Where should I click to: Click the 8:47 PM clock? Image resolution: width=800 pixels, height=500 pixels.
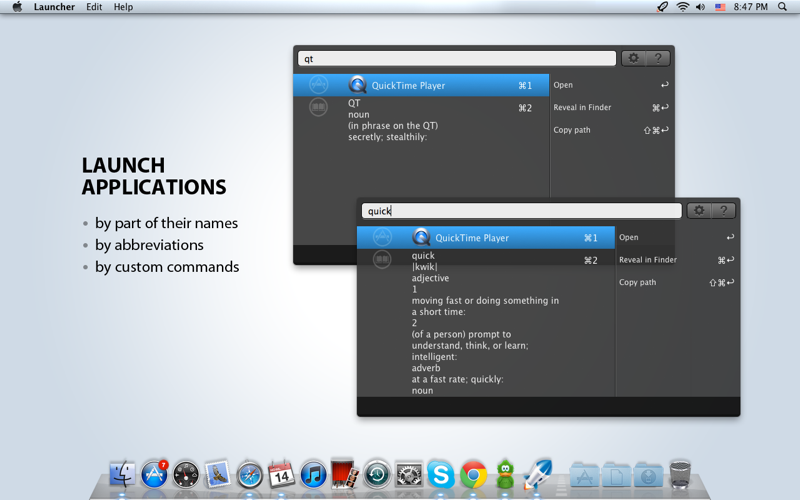(x=751, y=7)
